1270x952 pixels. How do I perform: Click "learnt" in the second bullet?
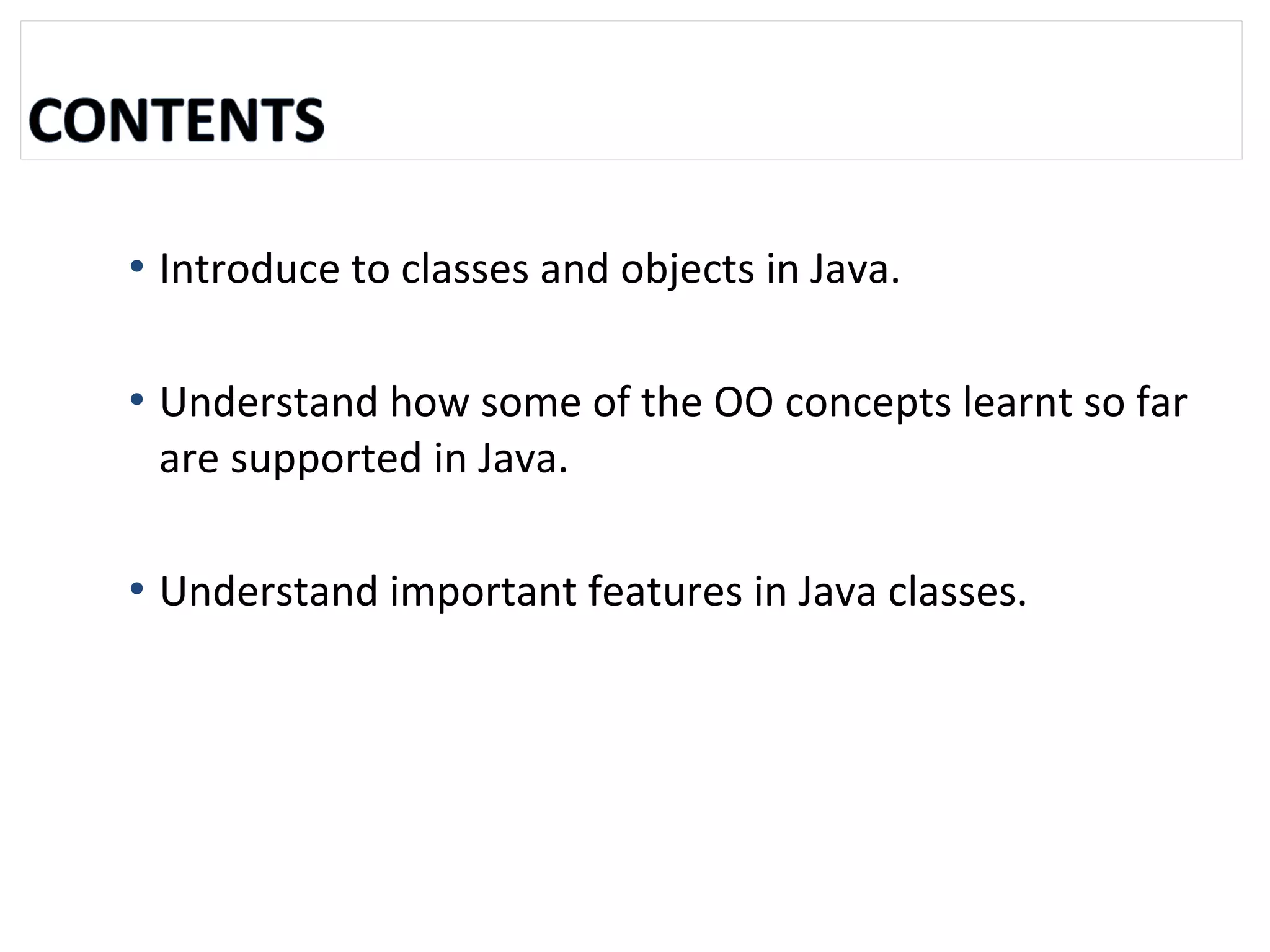(1017, 403)
